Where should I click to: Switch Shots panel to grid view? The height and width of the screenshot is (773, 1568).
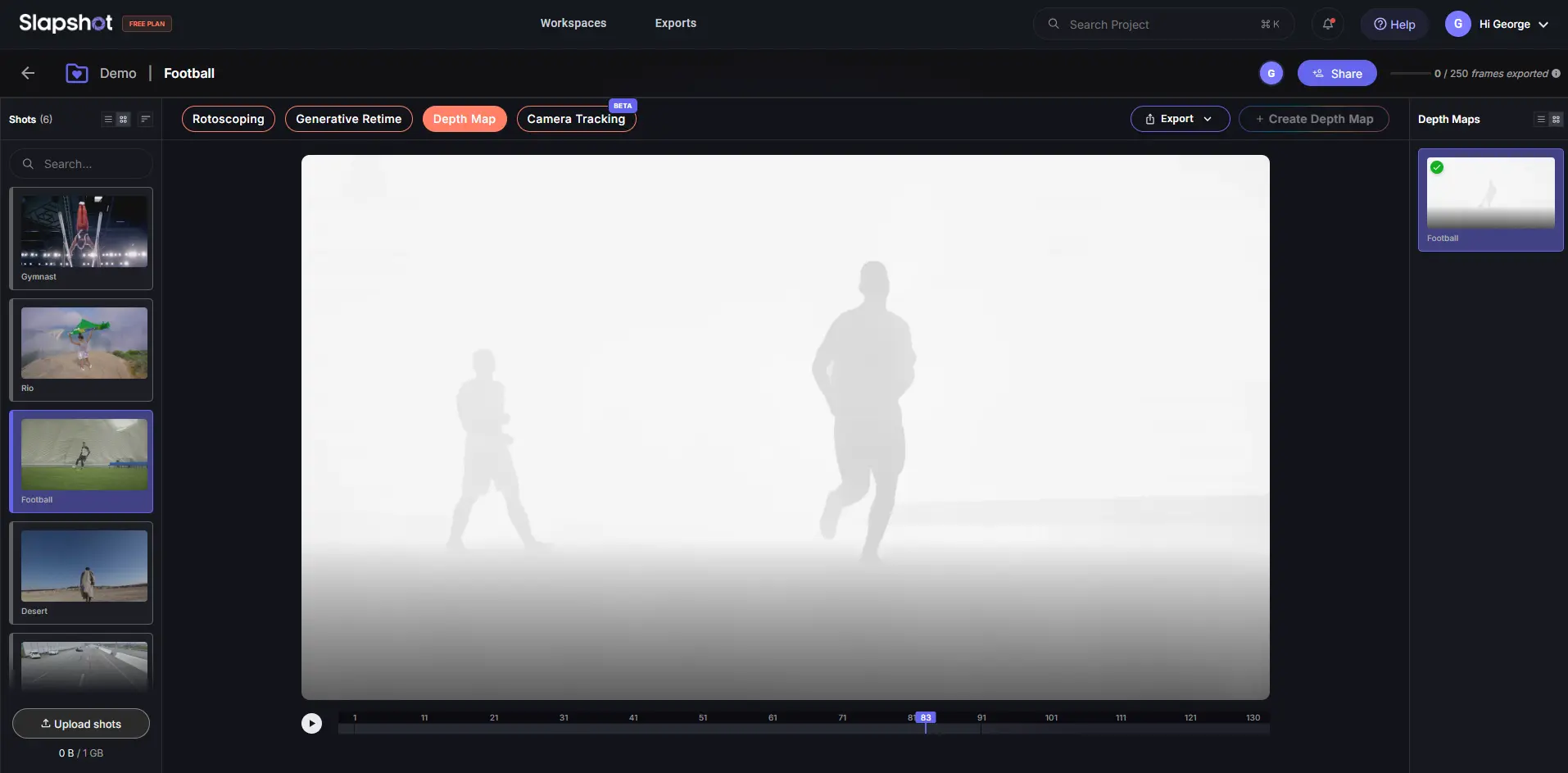pos(124,119)
